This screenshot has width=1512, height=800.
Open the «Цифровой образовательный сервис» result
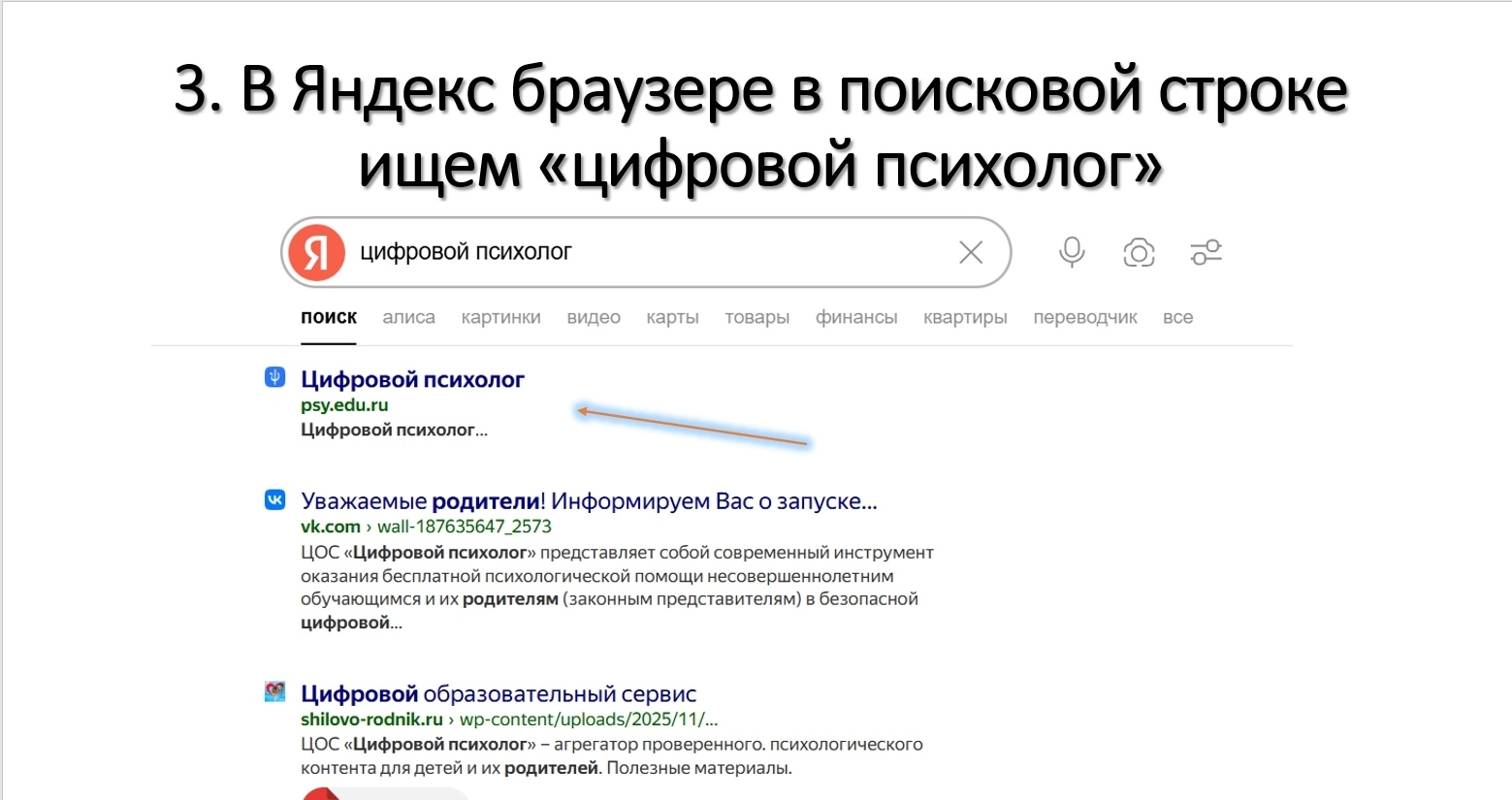click(499, 694)
